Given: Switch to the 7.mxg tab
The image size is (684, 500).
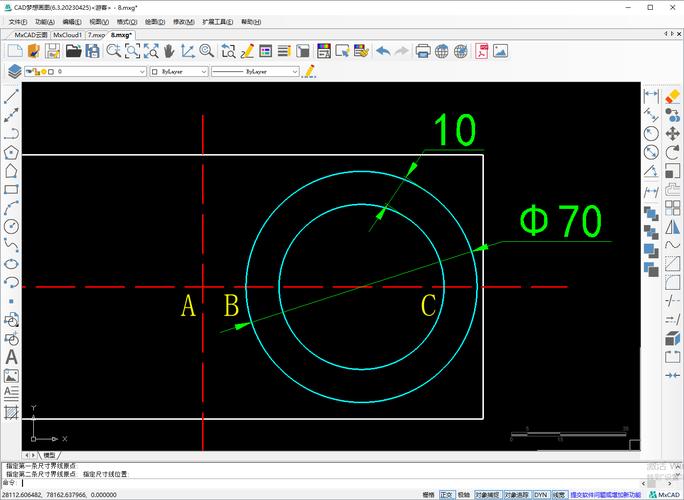Looking at the screenshot, I should [96, 35].
